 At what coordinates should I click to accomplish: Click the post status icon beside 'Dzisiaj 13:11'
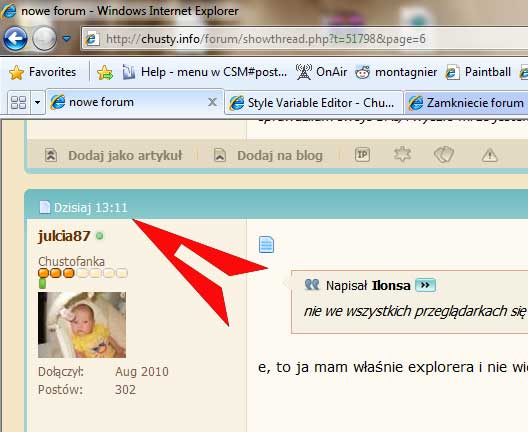pyautogui.click(x=44, y=207)
